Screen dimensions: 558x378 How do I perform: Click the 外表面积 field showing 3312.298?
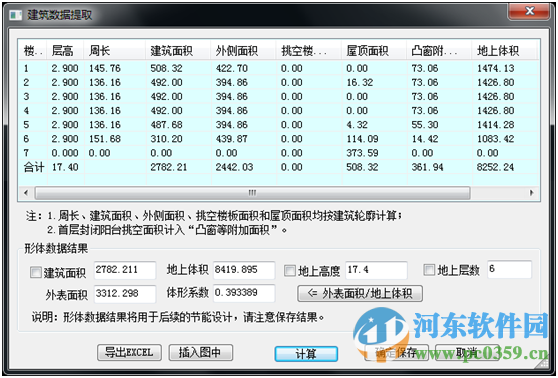pyautogui.click(x=125, y=294)
